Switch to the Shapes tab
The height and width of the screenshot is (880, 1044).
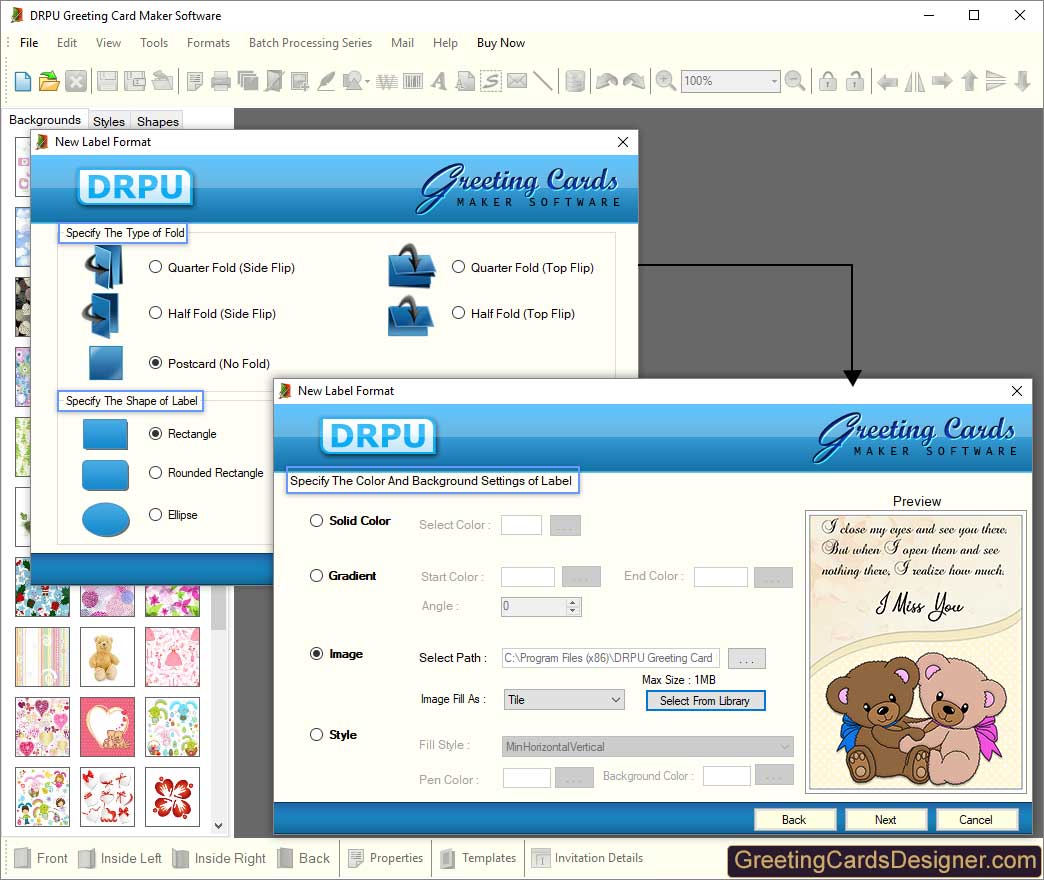tap(158, 121)
